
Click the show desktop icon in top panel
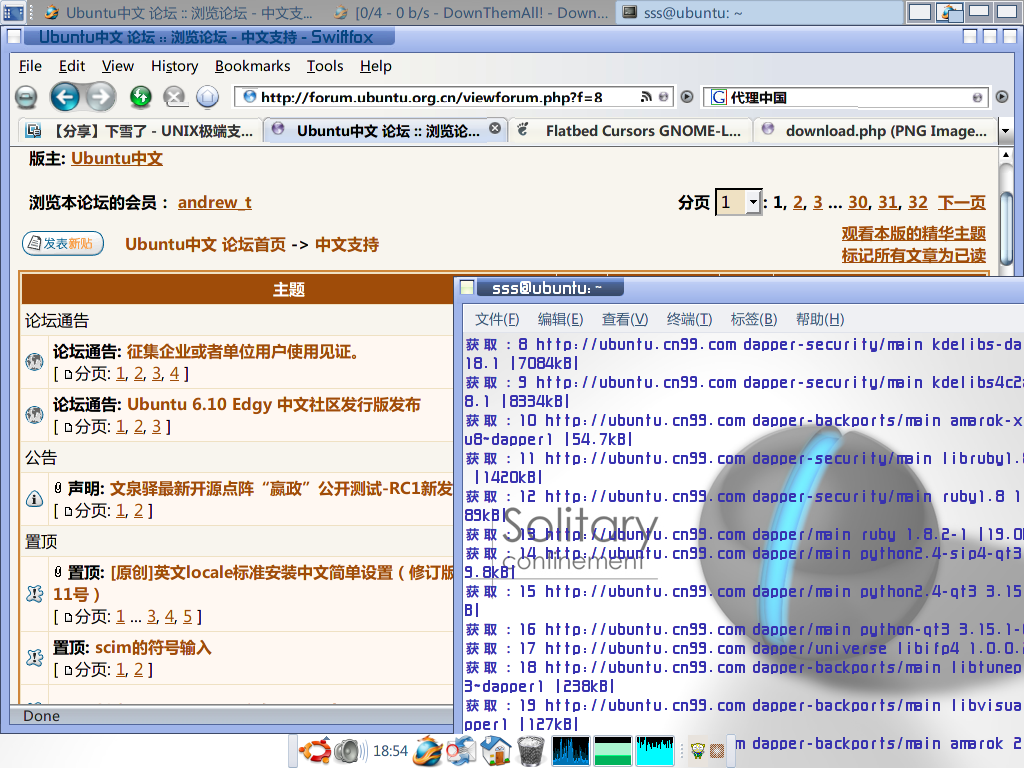click(x=13, y=12)
